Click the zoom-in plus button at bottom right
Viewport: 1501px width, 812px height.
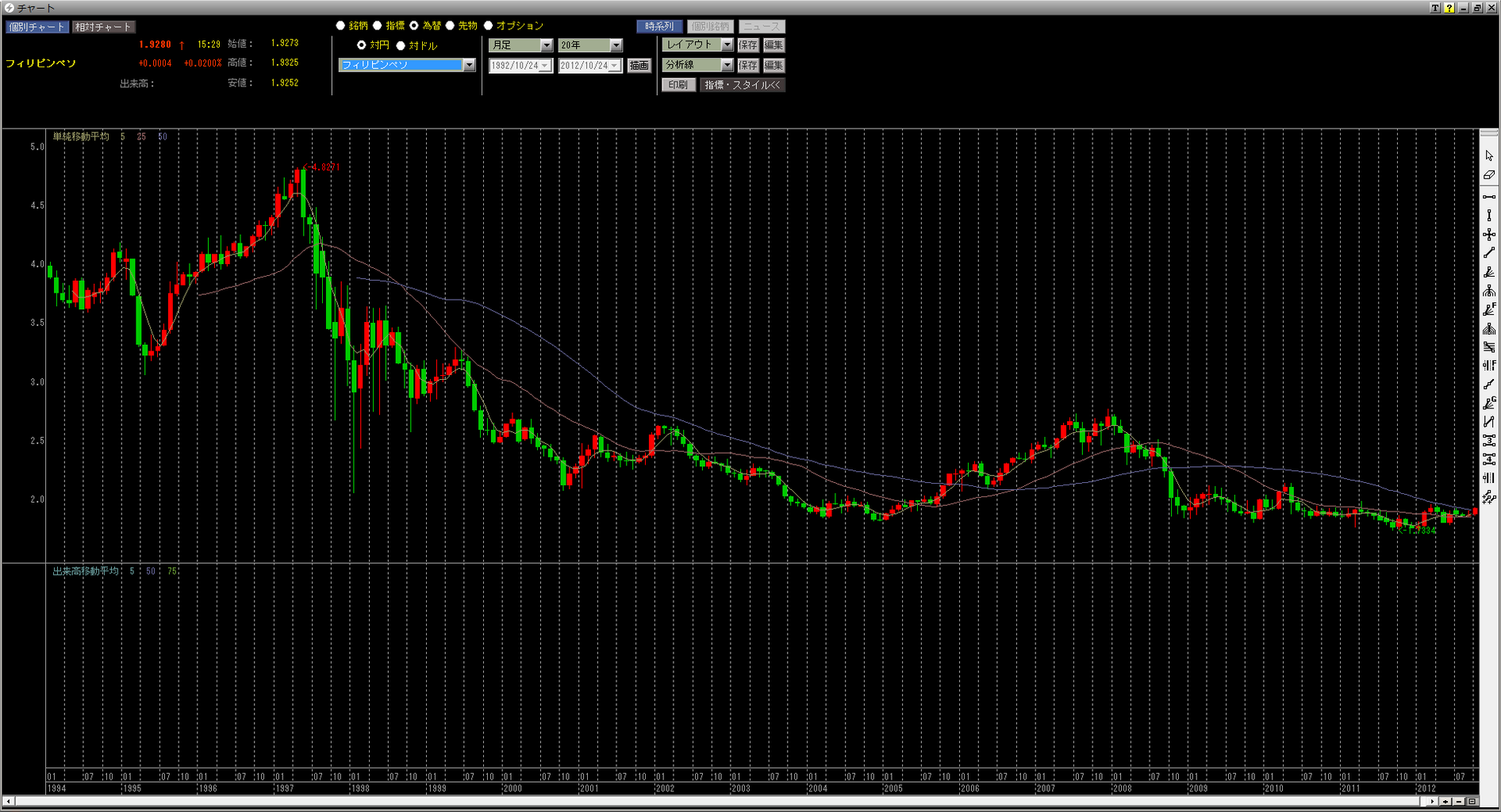1445,802
